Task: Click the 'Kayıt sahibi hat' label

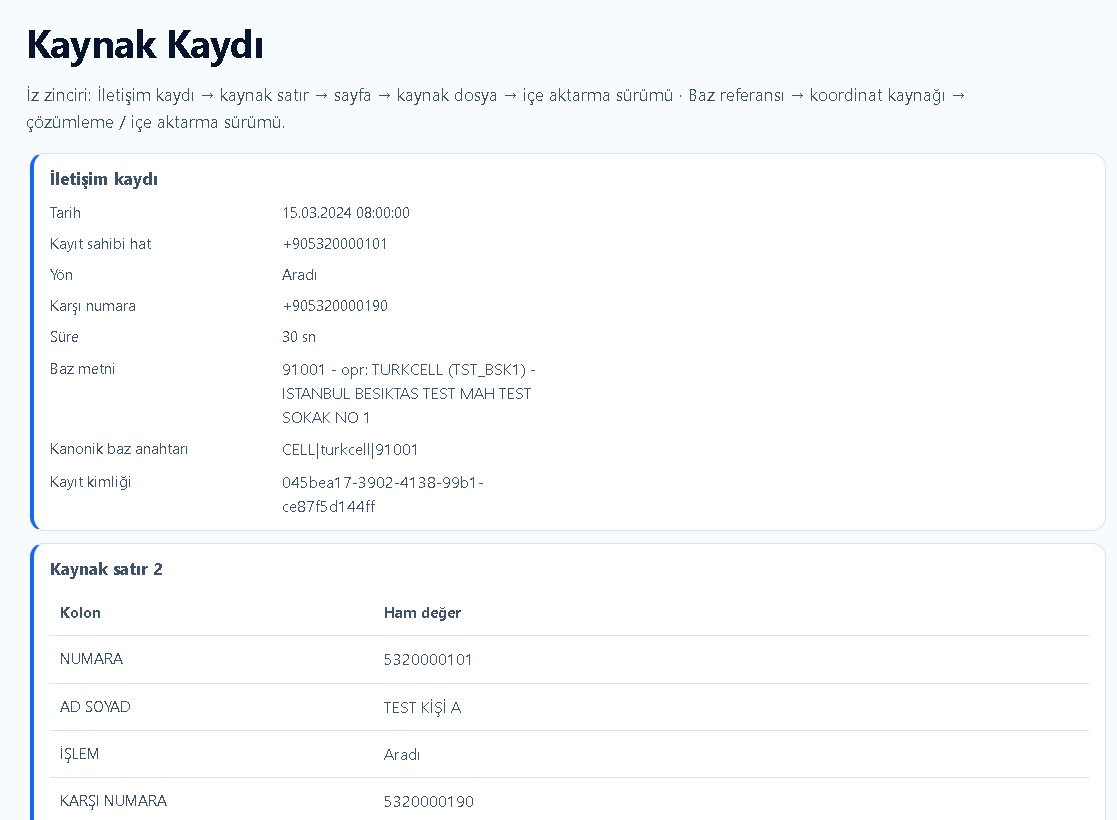Action: coord(100,244)
